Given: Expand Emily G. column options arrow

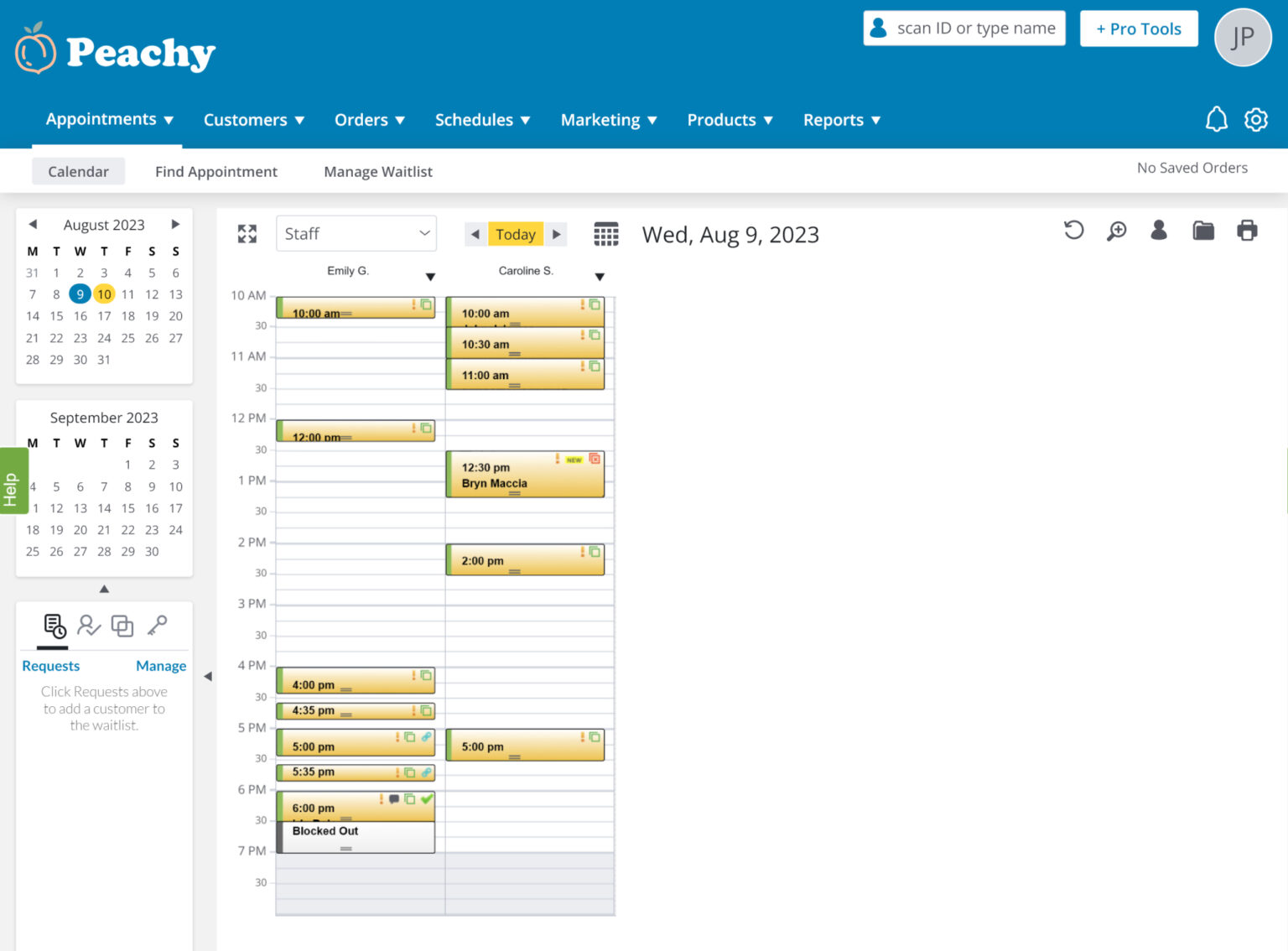Looking at the screenshot, I should (x=430, y=277).
